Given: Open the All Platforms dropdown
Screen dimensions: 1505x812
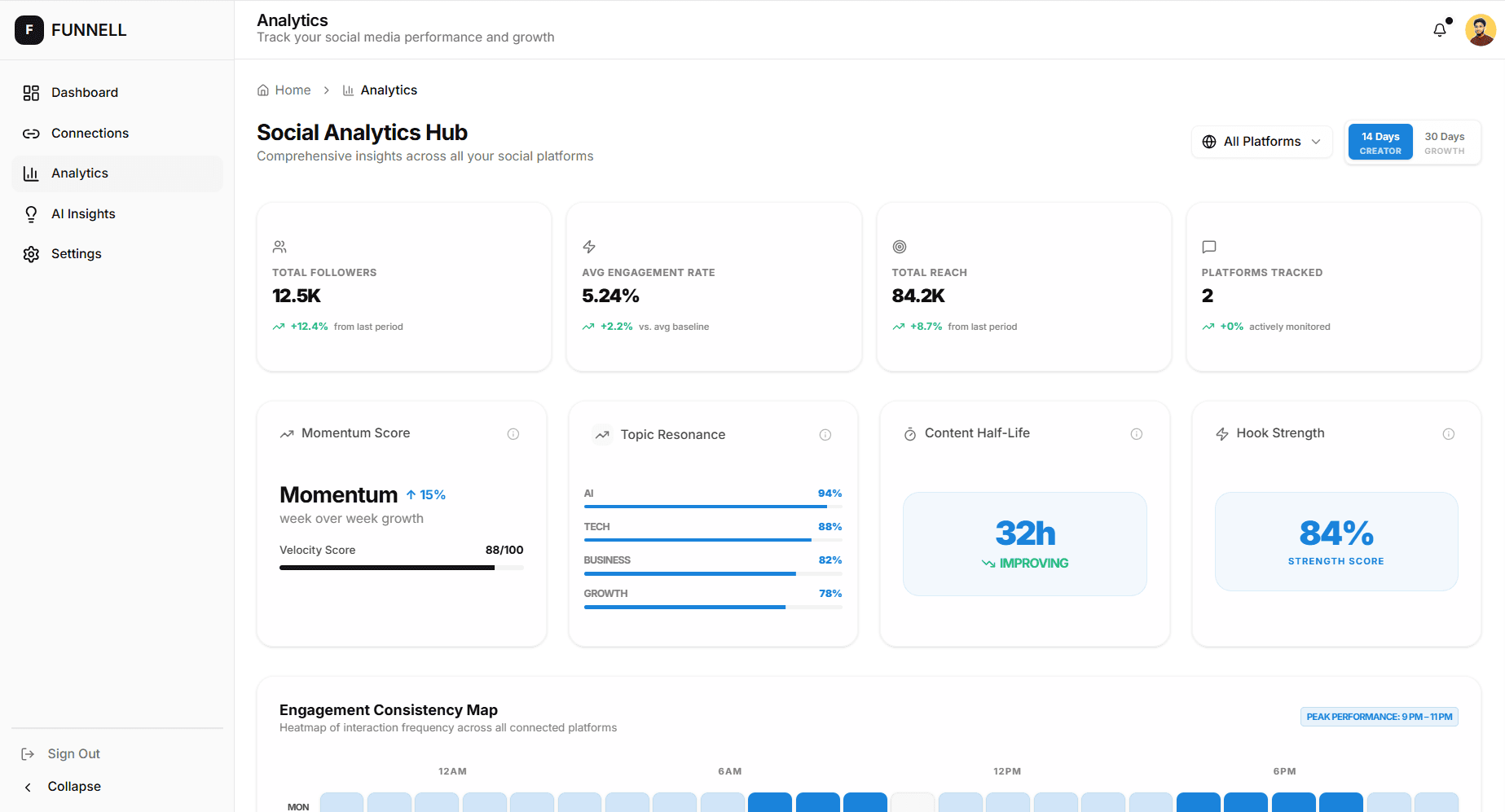Looking at the screenshot, I should click(x=1261, y=141).
